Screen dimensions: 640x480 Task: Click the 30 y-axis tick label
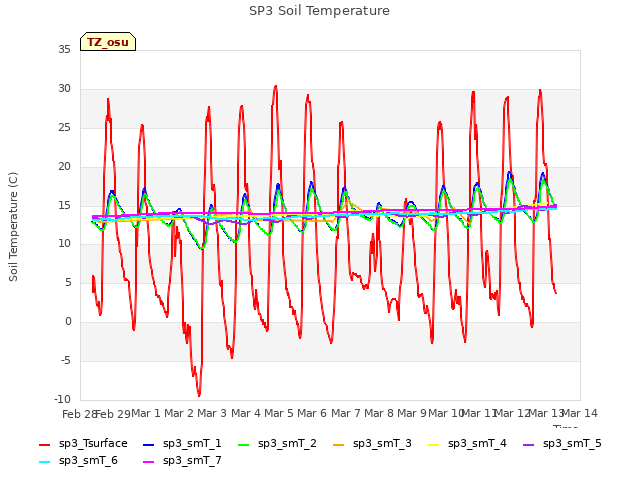64,89
